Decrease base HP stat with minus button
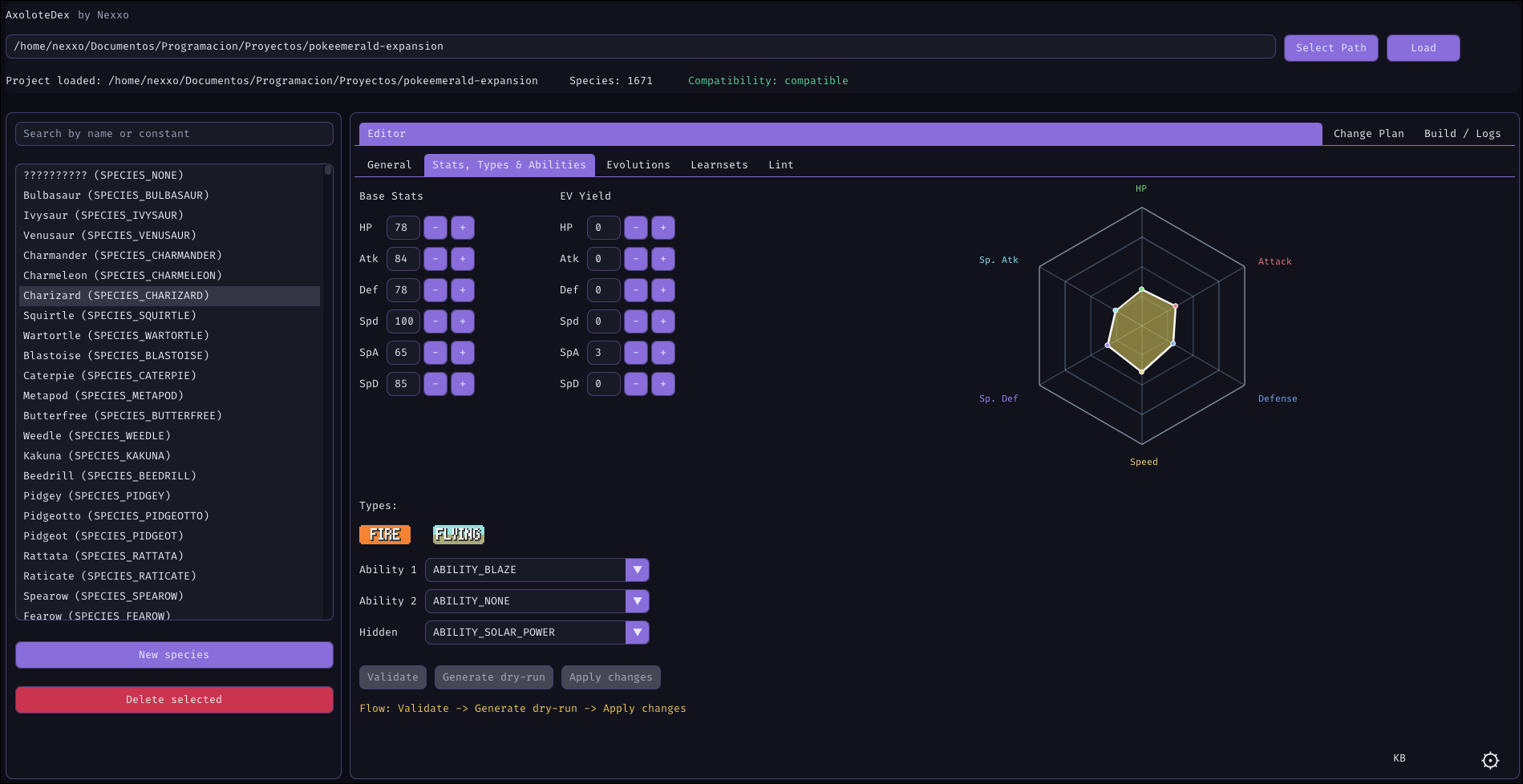Image resolution: width=1523 pixels, height=784 pixels. pyautogui.click(x=435, y=228)
